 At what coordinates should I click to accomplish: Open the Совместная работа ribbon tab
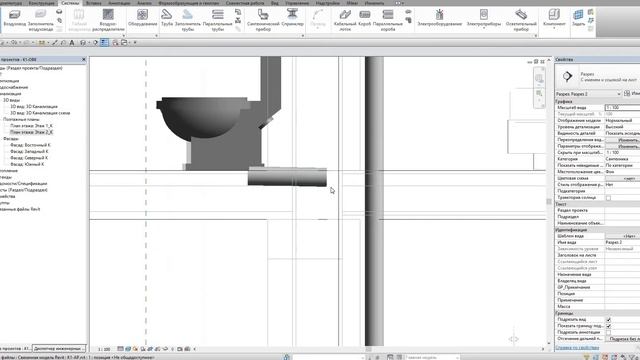tap(245, 3)
